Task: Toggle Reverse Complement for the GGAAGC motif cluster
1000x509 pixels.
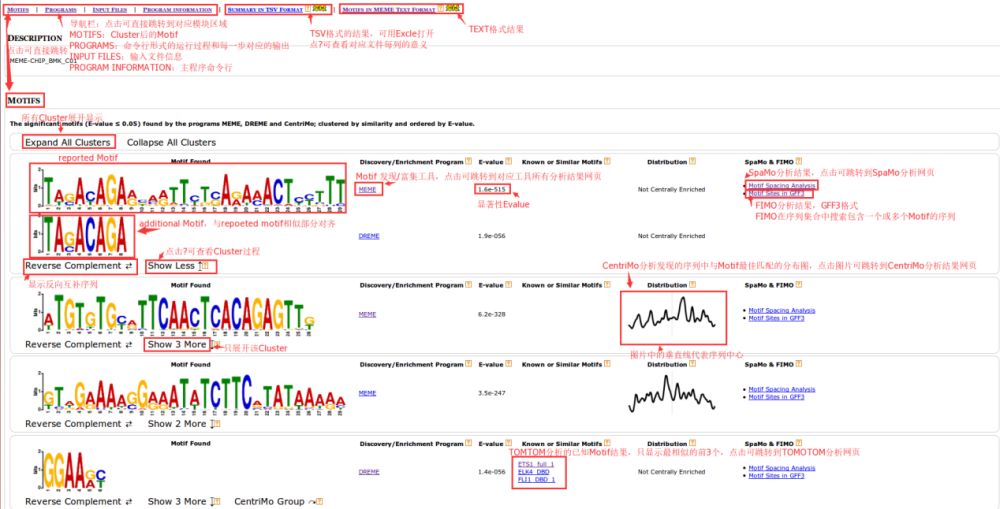Action: tap(79, 501)
